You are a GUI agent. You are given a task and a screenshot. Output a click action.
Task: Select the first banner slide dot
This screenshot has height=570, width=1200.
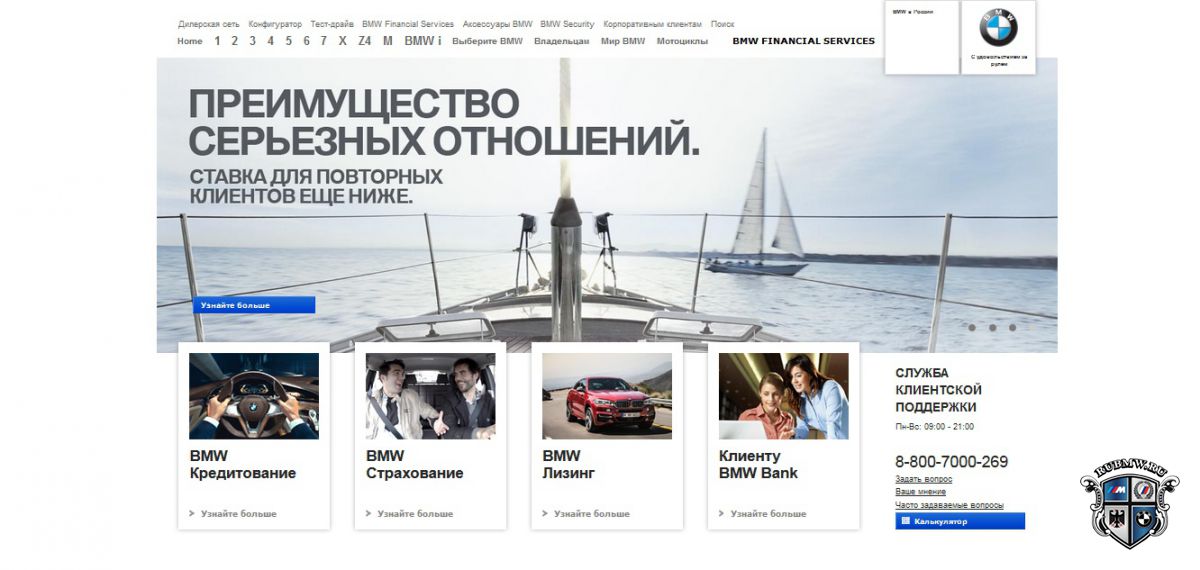coord(971,327)
